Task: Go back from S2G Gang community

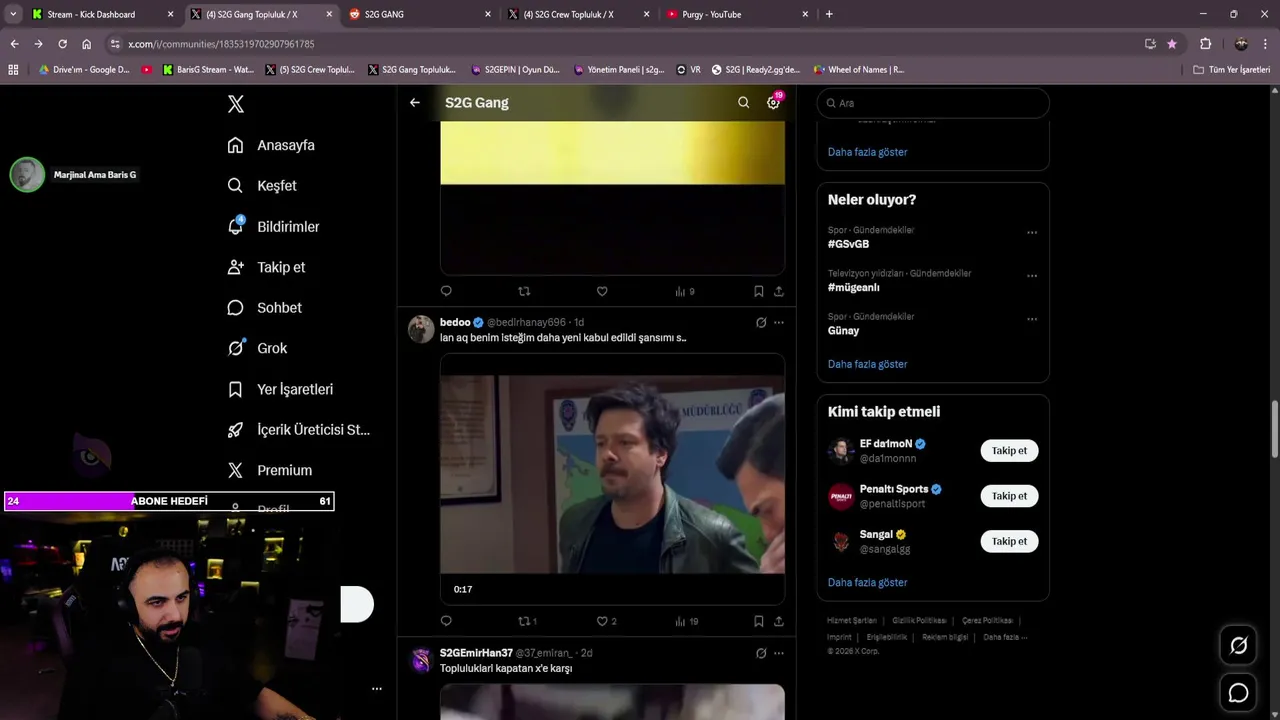Action: coord(415,102)
